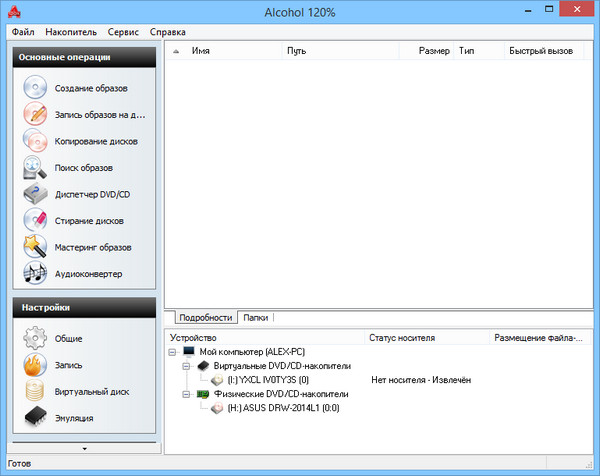Collapse Виртуальные DVD/CD-накопители node
The width and height of the screenshot is (600, 476).
point(187,366)
